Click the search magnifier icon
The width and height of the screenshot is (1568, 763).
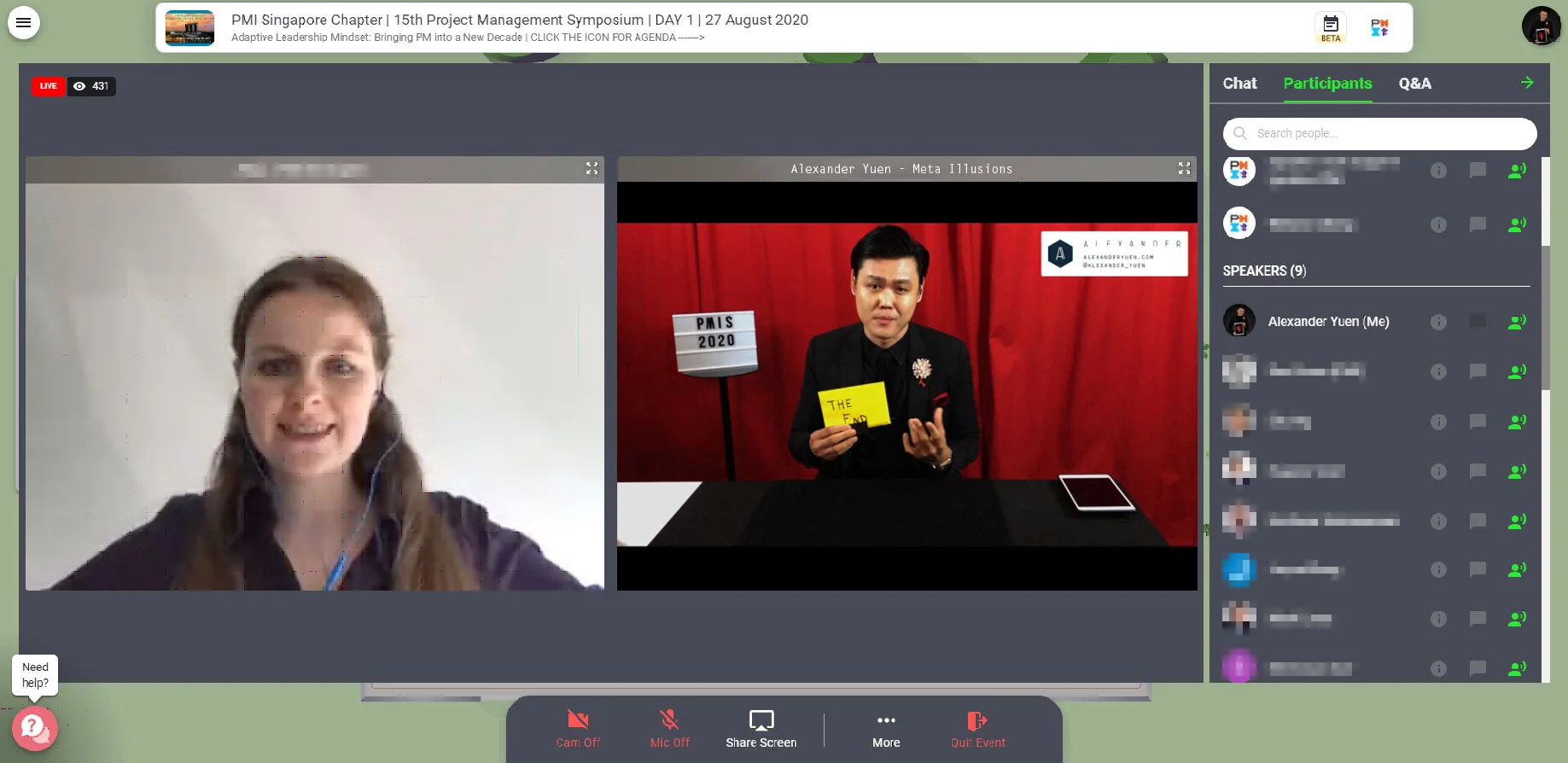1240,133
